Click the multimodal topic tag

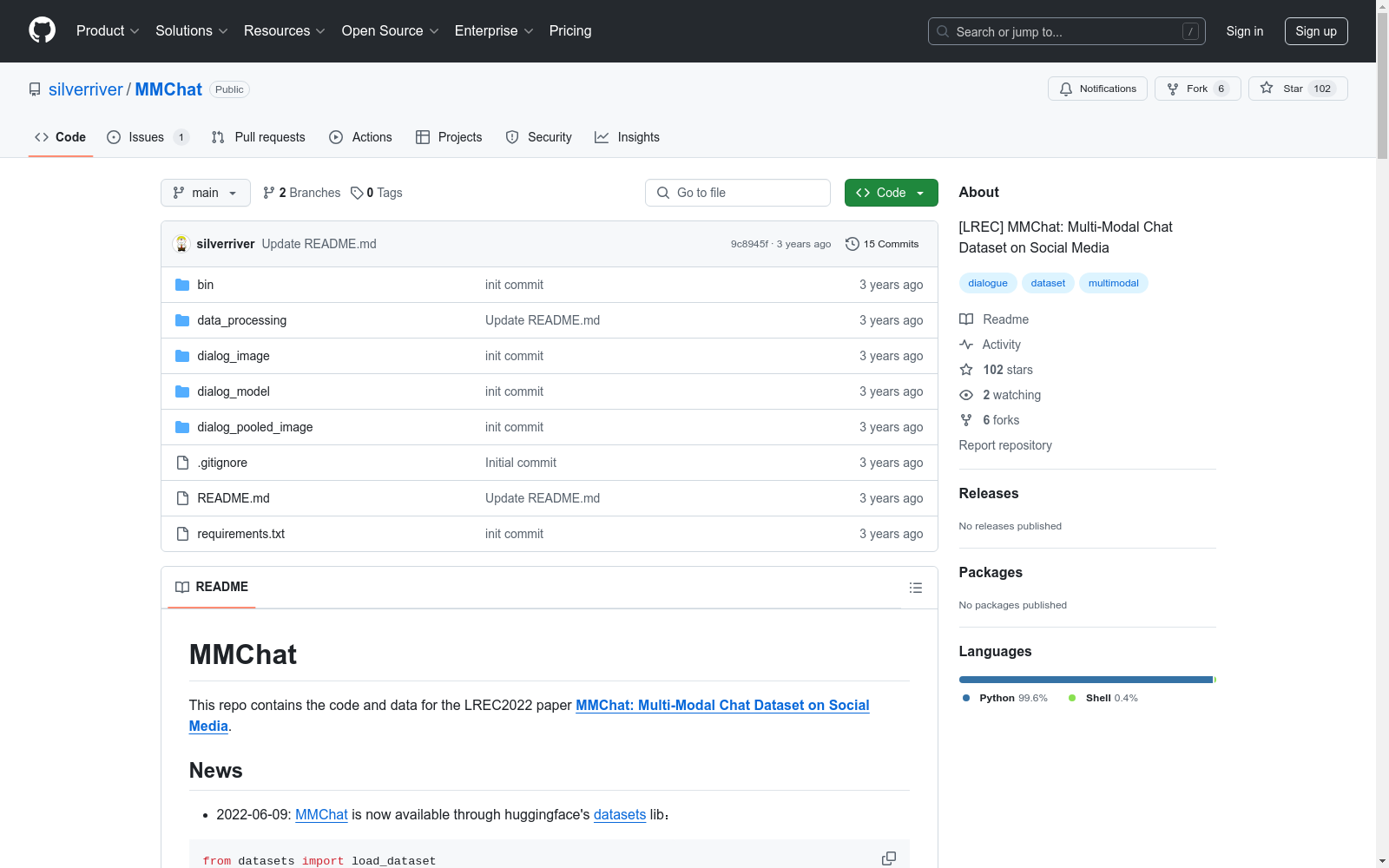1114,283
